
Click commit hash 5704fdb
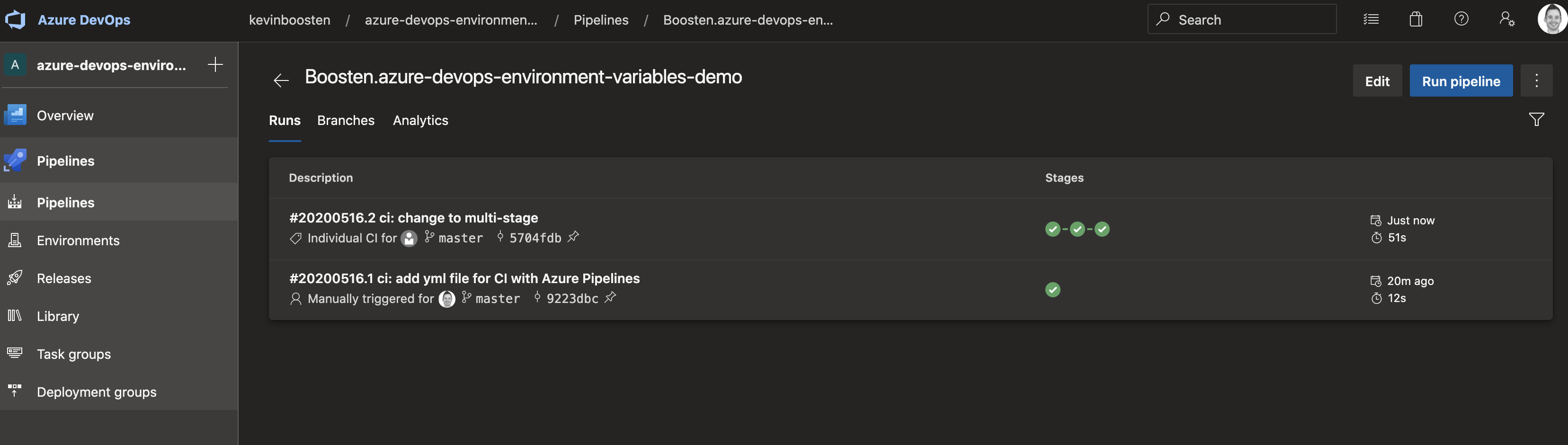click(535, 238)
